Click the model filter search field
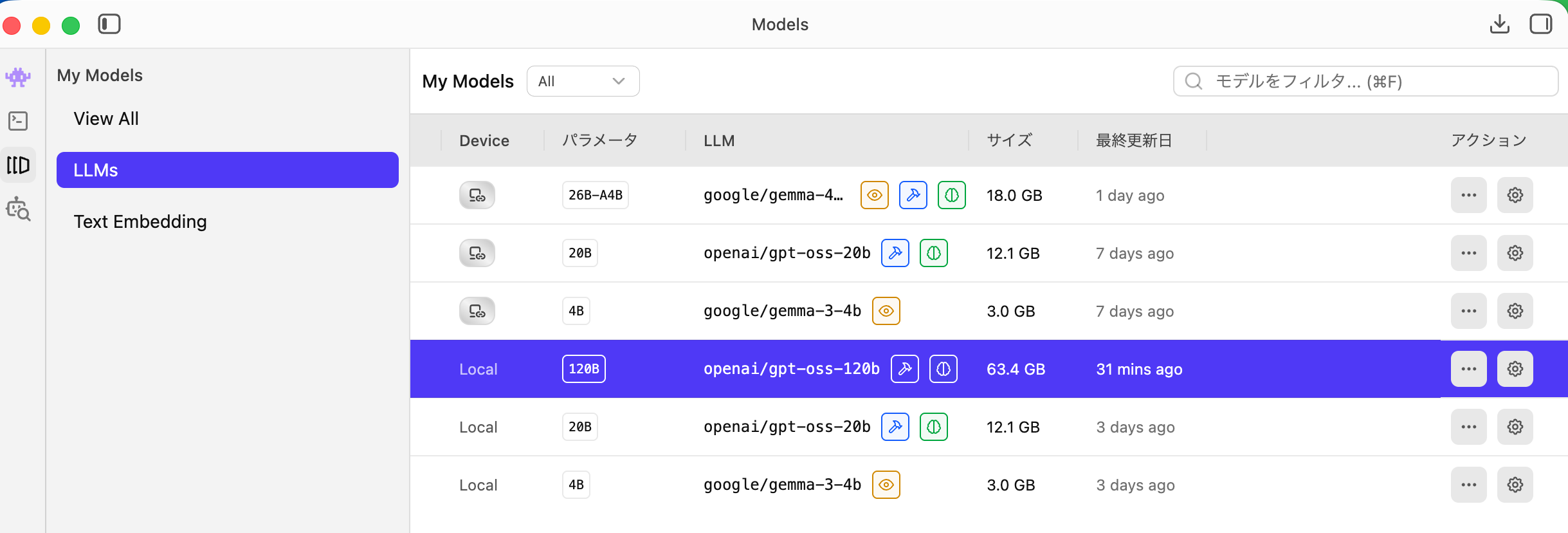This screenshot has width=1568, height=533. [1365, 81]
